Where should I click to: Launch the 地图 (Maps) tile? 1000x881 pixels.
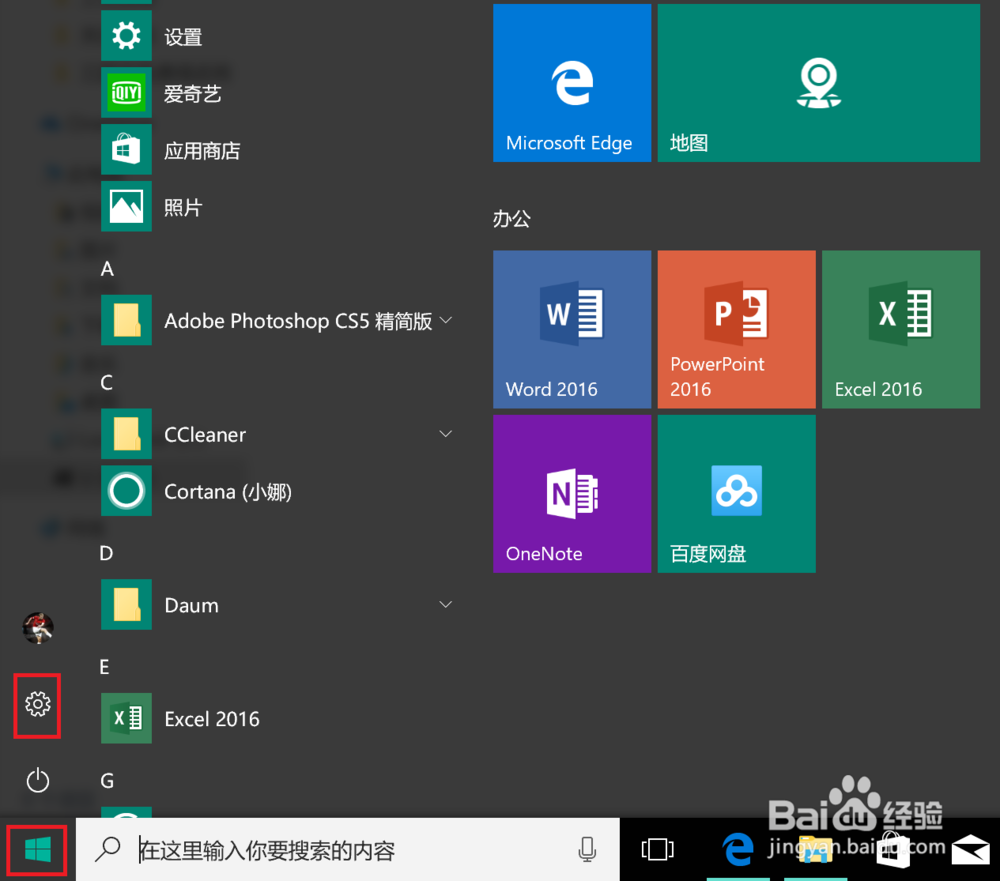(x=818, y=83)
